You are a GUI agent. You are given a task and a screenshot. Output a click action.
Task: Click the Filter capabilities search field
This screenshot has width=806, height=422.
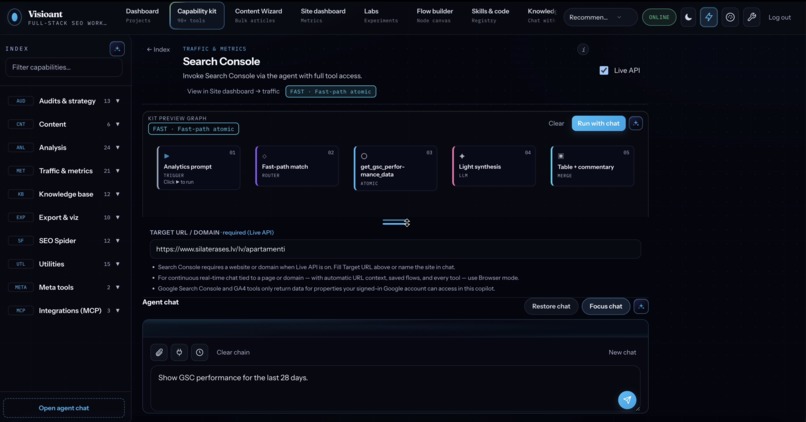point(64,67)
